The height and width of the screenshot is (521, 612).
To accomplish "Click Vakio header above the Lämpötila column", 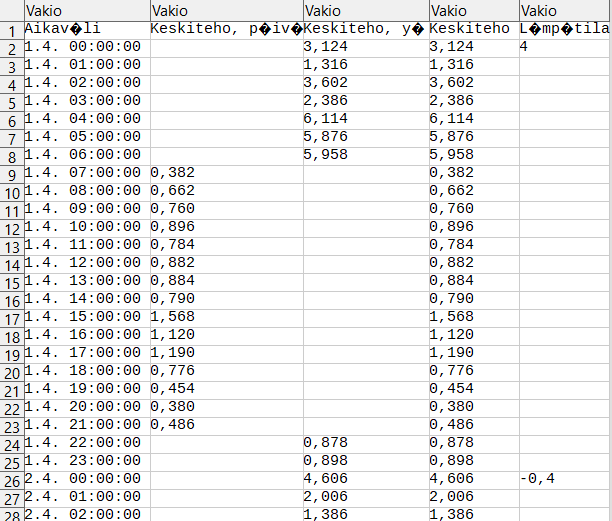I will click(x=565, y=10).
